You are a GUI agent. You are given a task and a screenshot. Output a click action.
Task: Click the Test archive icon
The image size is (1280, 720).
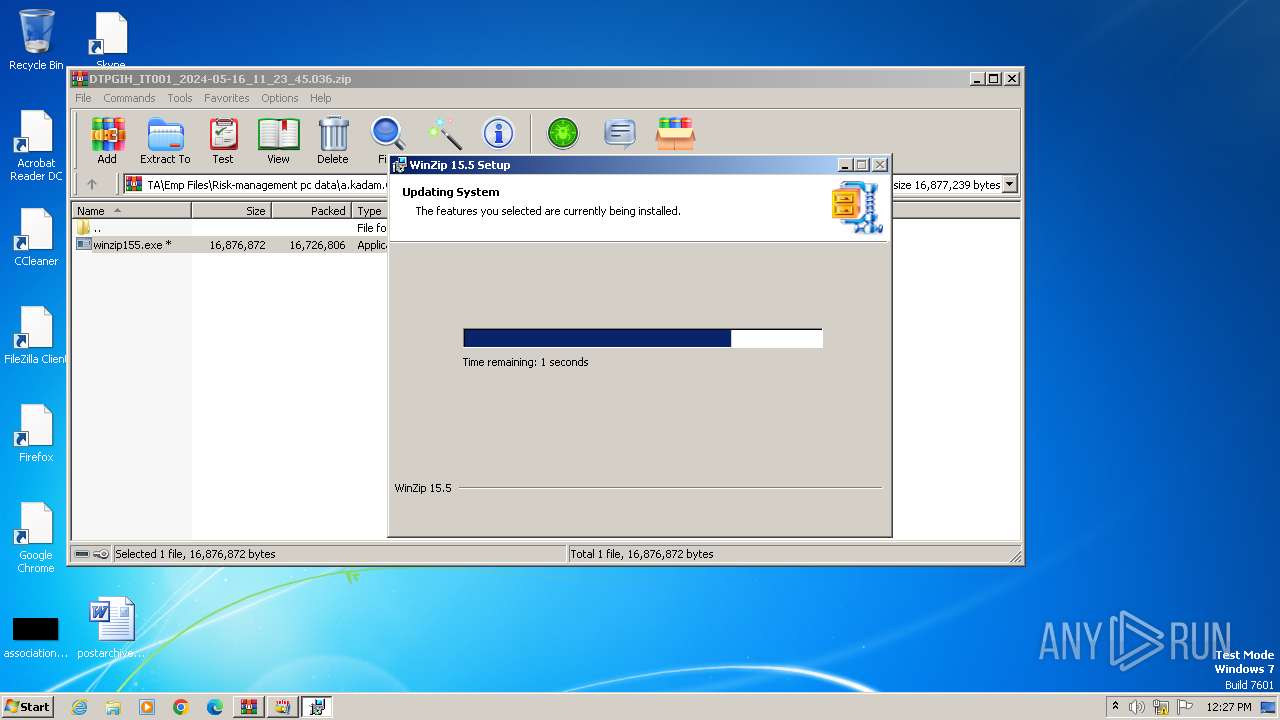click(223, 141)
